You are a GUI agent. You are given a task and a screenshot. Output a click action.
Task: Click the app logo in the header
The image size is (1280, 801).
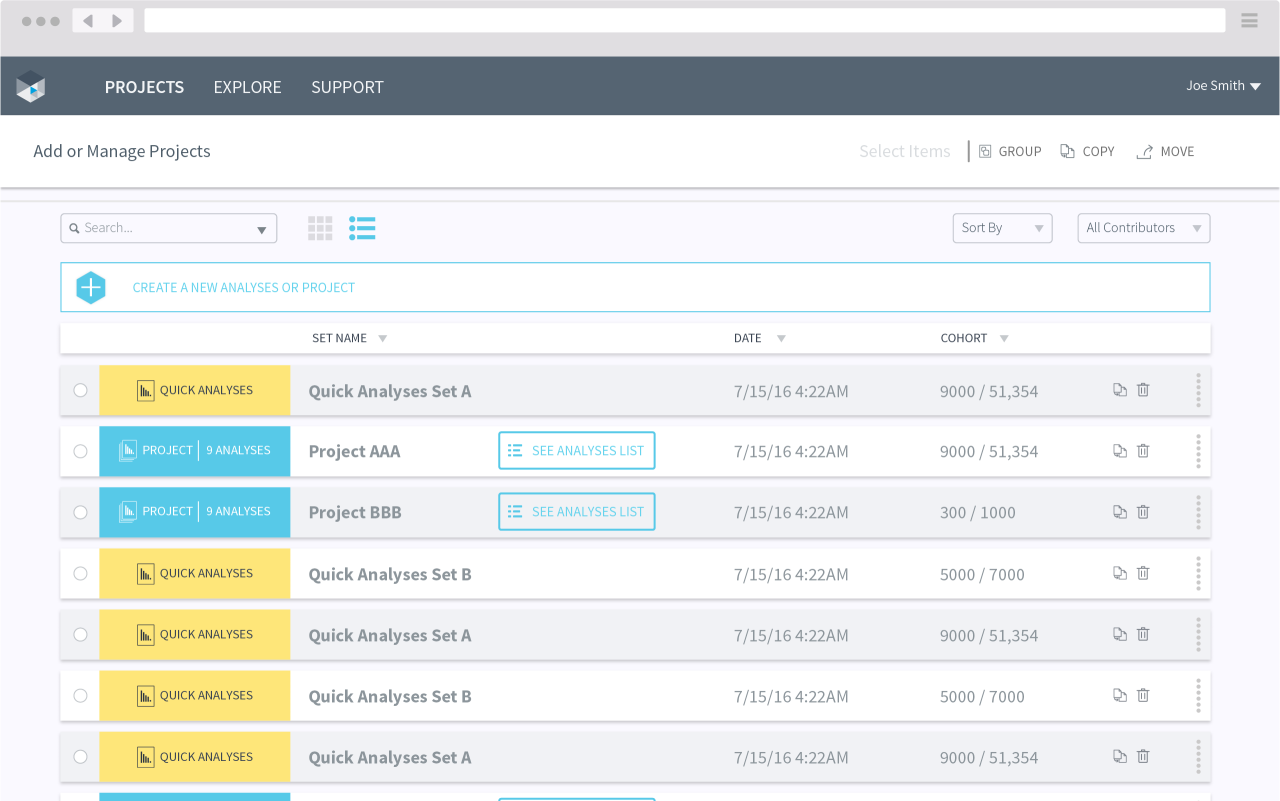[x=31, y=87]
